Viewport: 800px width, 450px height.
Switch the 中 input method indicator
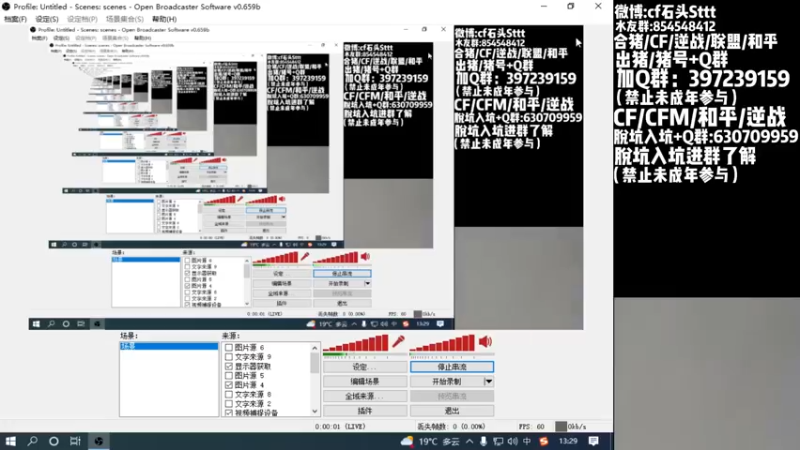[x=527, y=441]
